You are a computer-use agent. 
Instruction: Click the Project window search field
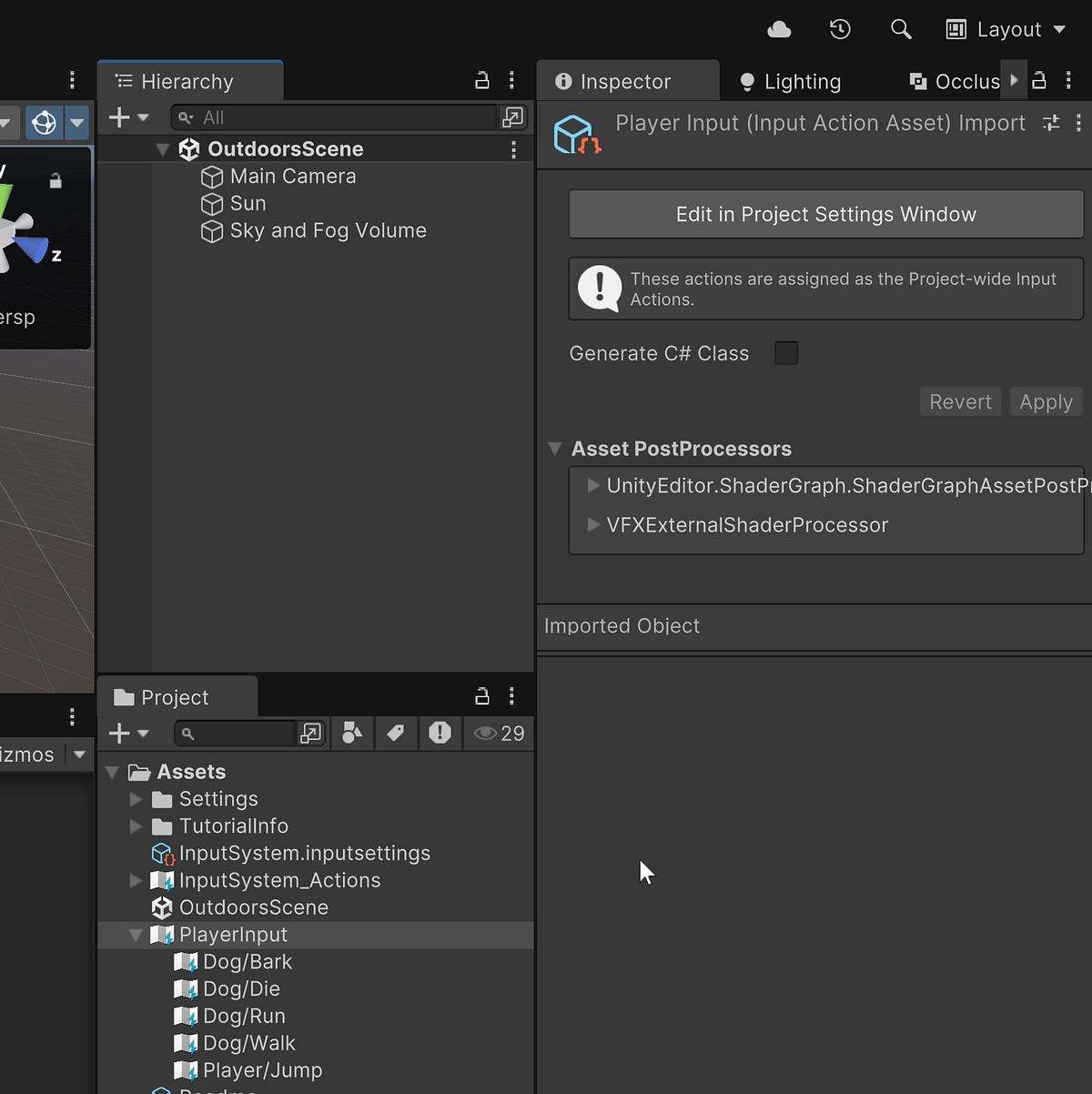point(237,733)
